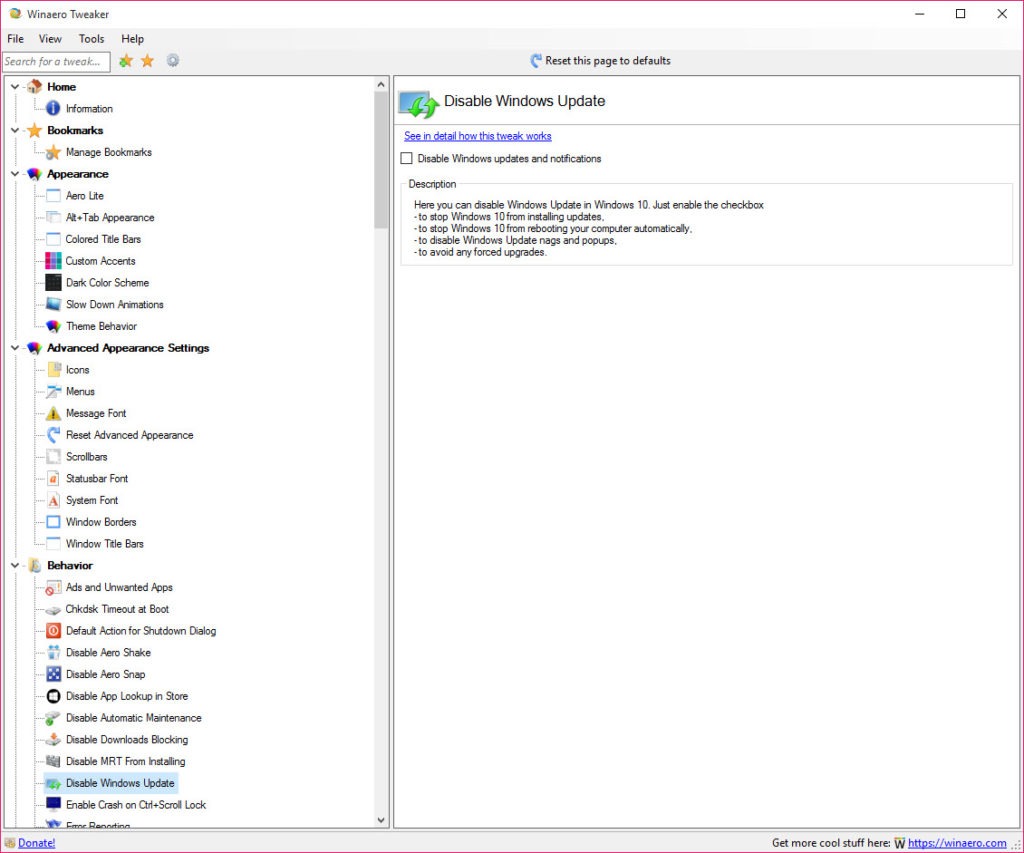Collapse the Behavior tree node
Image resolution: width=1024 pixels, height=853 pixels.
(x=15, y=566)
